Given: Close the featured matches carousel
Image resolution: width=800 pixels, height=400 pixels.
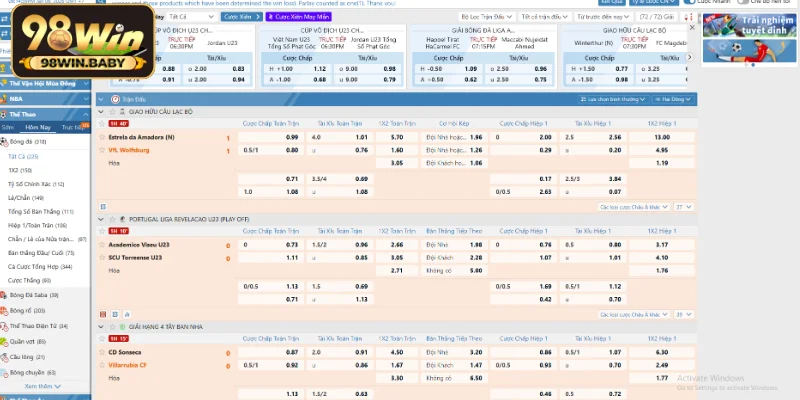Looking at the screenshot, I should 692,28.
